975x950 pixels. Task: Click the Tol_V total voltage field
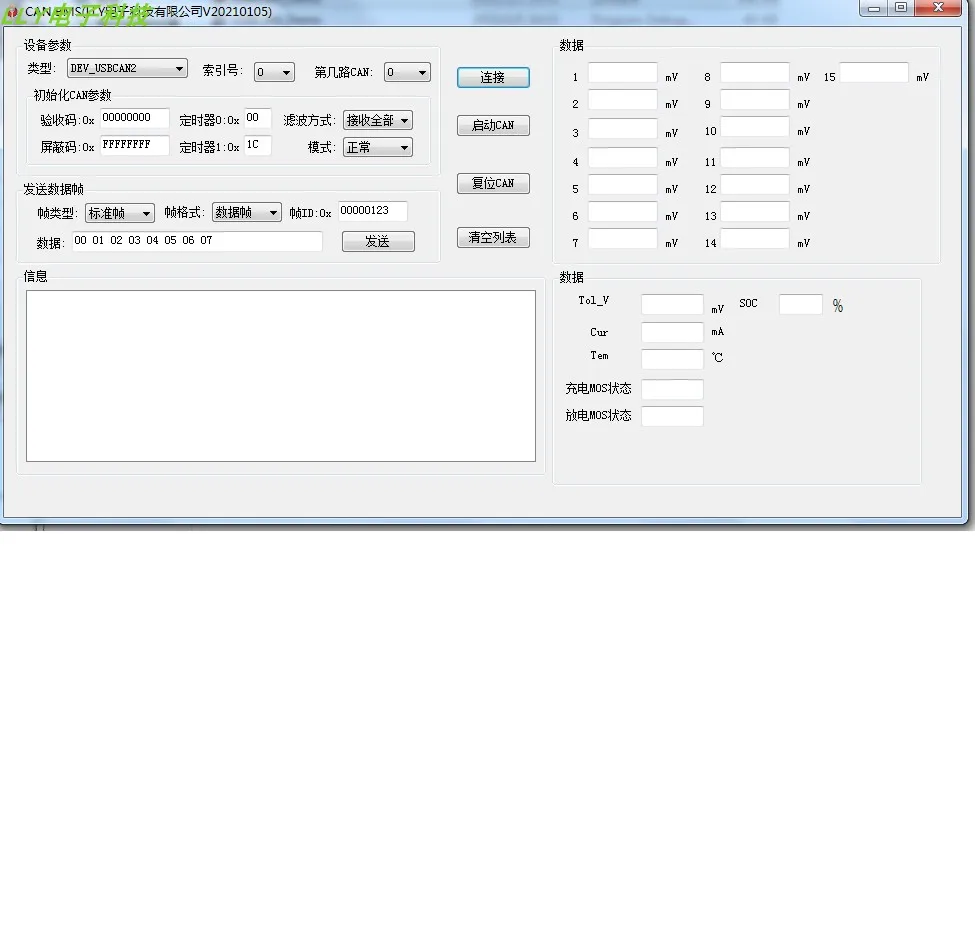point(672,305)
